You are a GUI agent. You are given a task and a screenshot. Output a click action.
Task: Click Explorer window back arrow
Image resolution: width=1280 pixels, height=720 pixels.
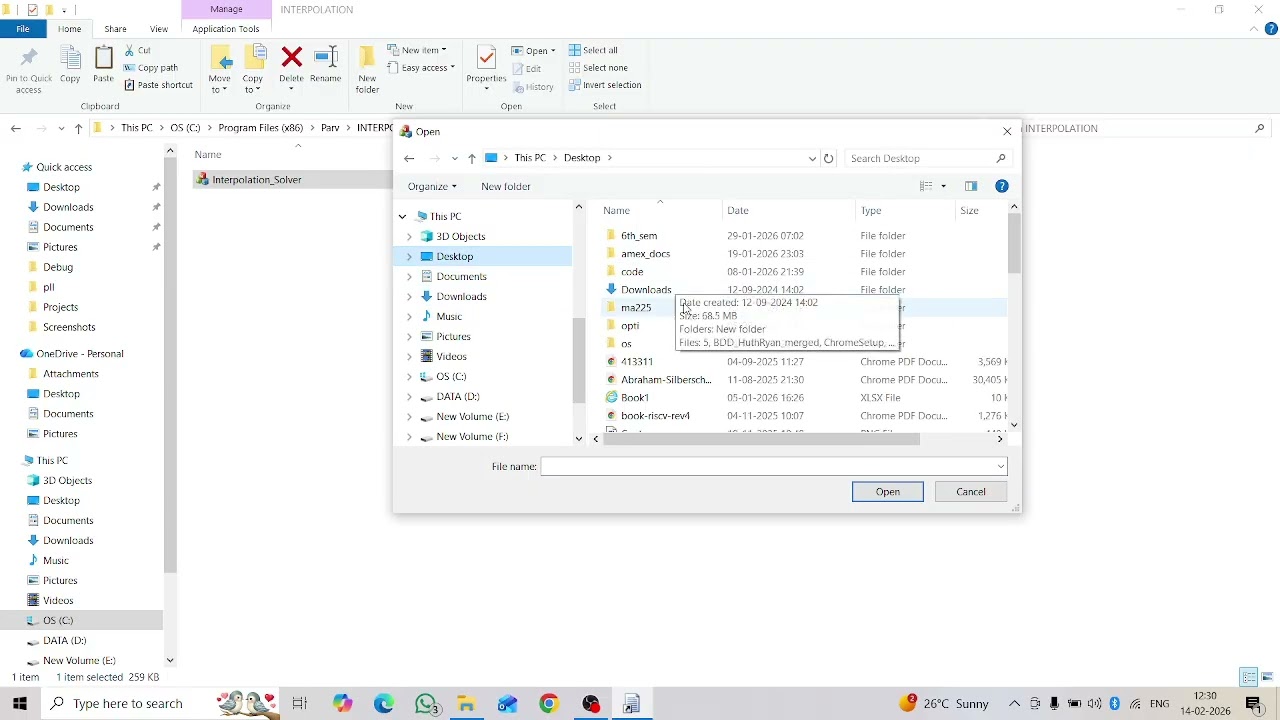(15, 128)
